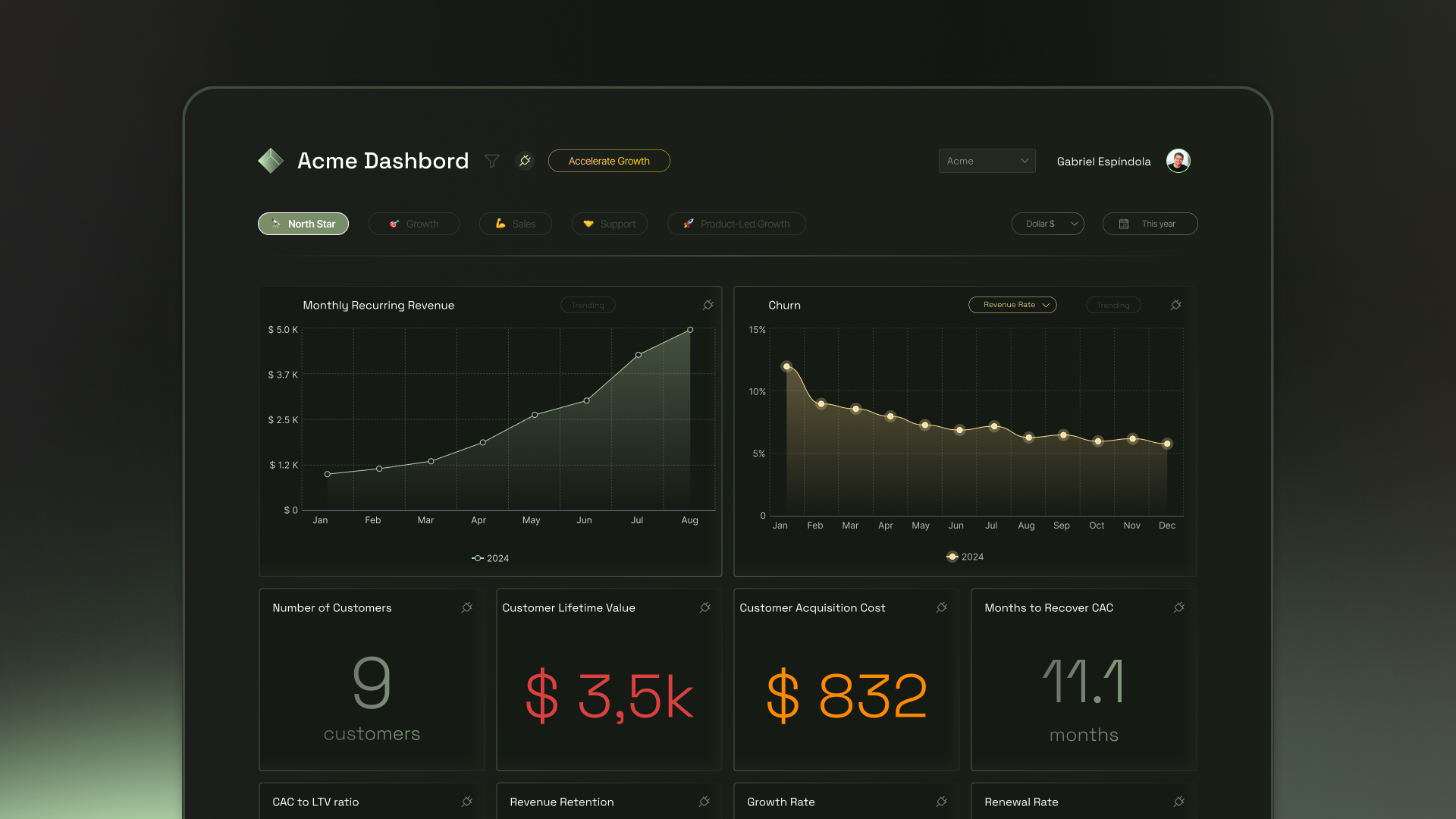The image size is (1456, 819).
Task: Open the Dollar $ currency dropdown
Action: 1048,224
